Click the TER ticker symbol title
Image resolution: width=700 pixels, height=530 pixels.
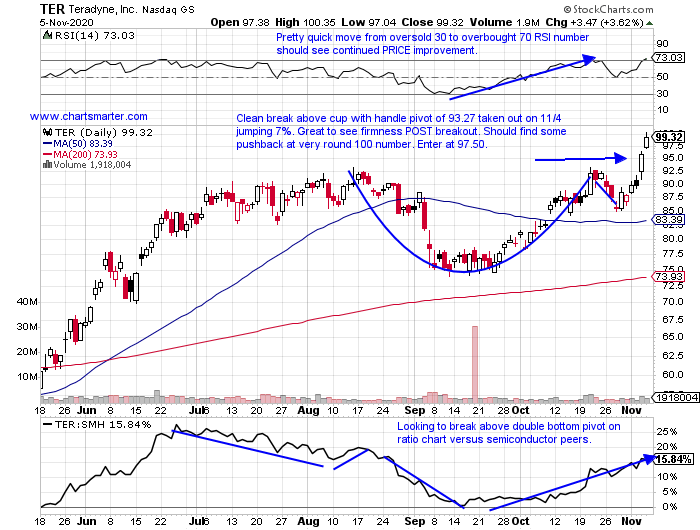52,9
